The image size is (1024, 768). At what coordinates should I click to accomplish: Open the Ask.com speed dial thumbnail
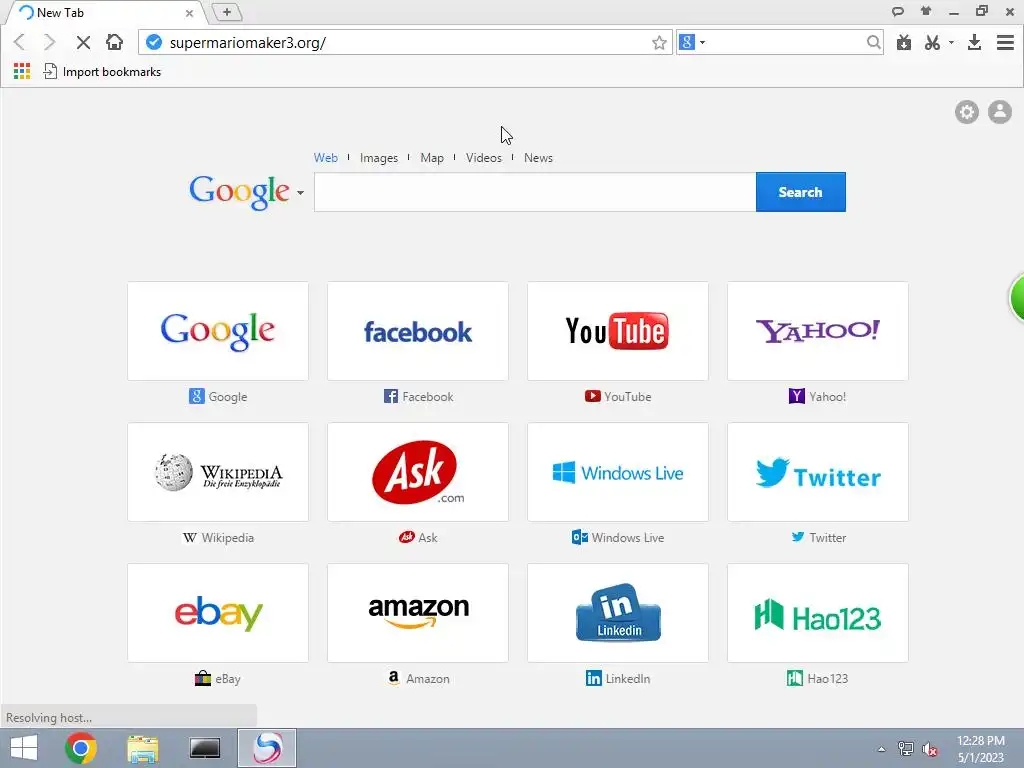tap(418, 472)
